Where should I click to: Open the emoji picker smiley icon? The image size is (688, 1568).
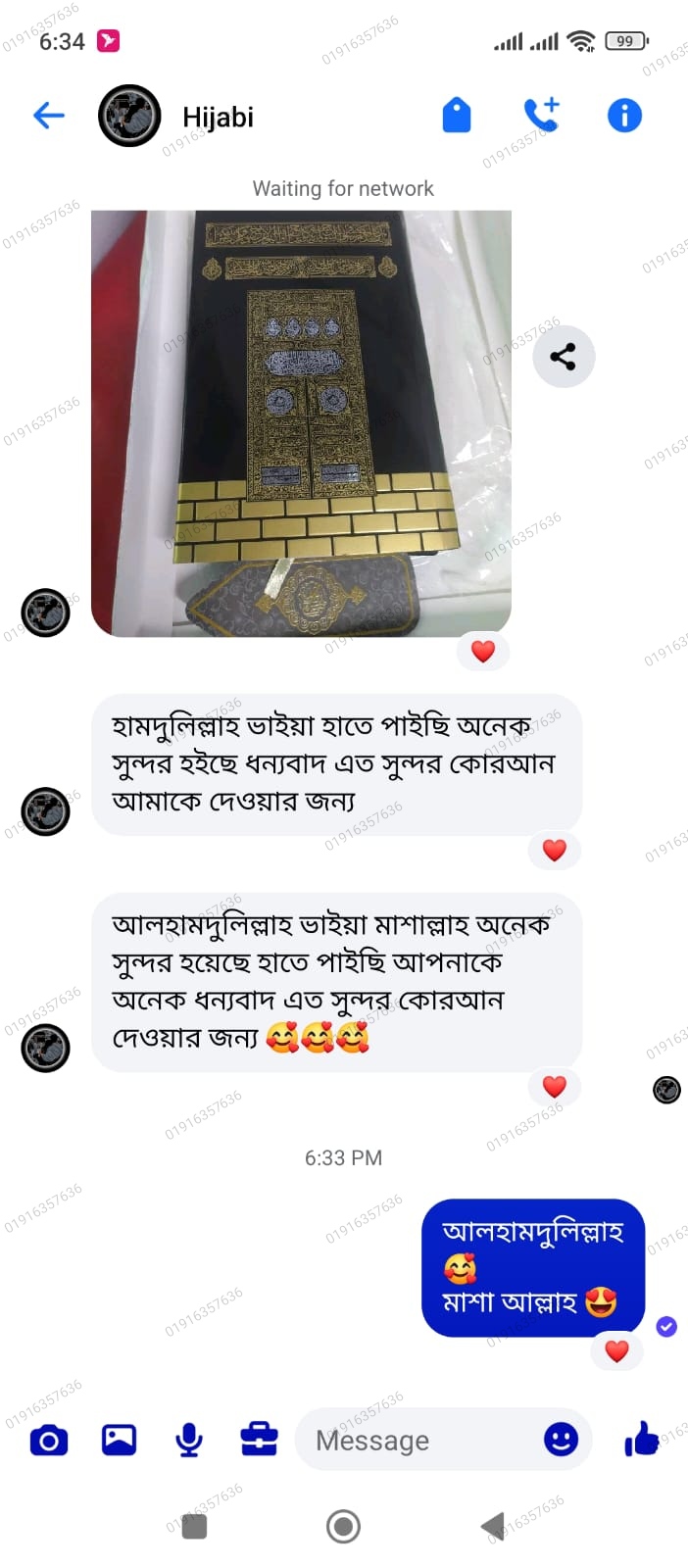[561, 1440]
